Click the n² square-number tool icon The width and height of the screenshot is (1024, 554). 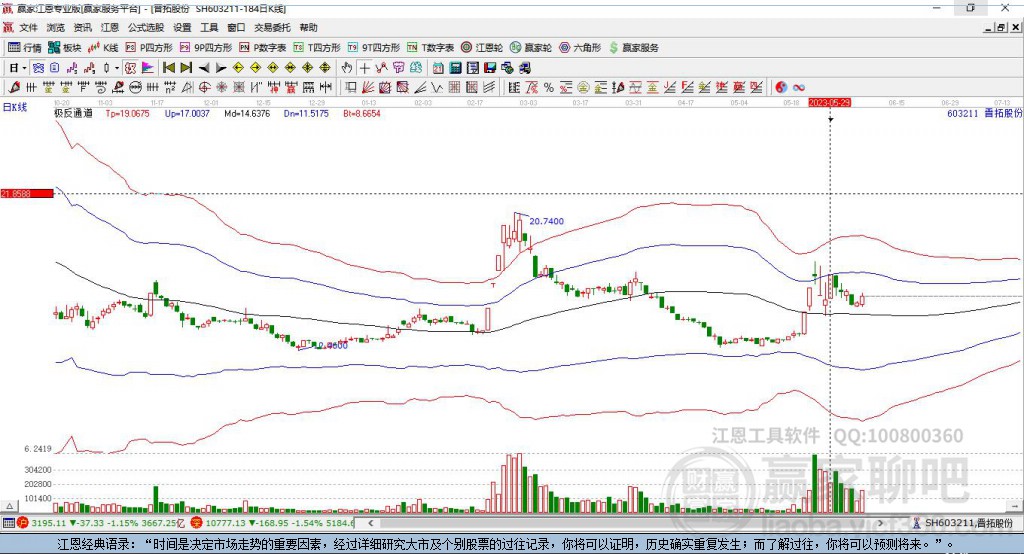coord(170,87)
